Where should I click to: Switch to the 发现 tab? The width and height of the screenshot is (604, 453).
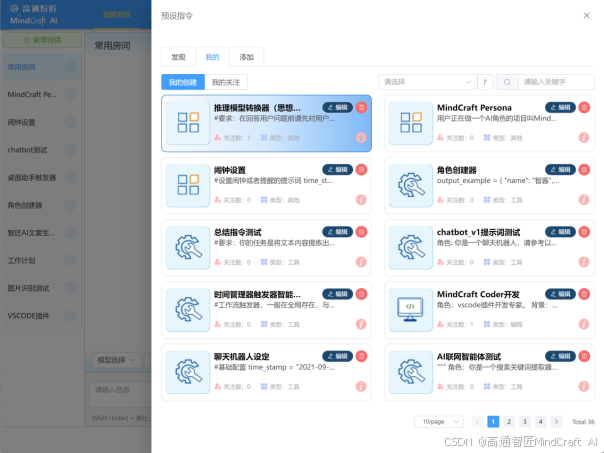178,57
